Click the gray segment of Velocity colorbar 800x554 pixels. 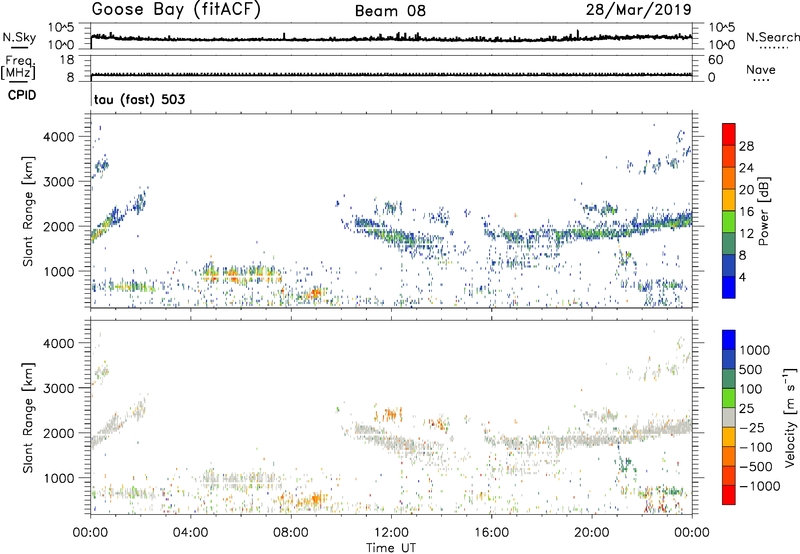729,417
